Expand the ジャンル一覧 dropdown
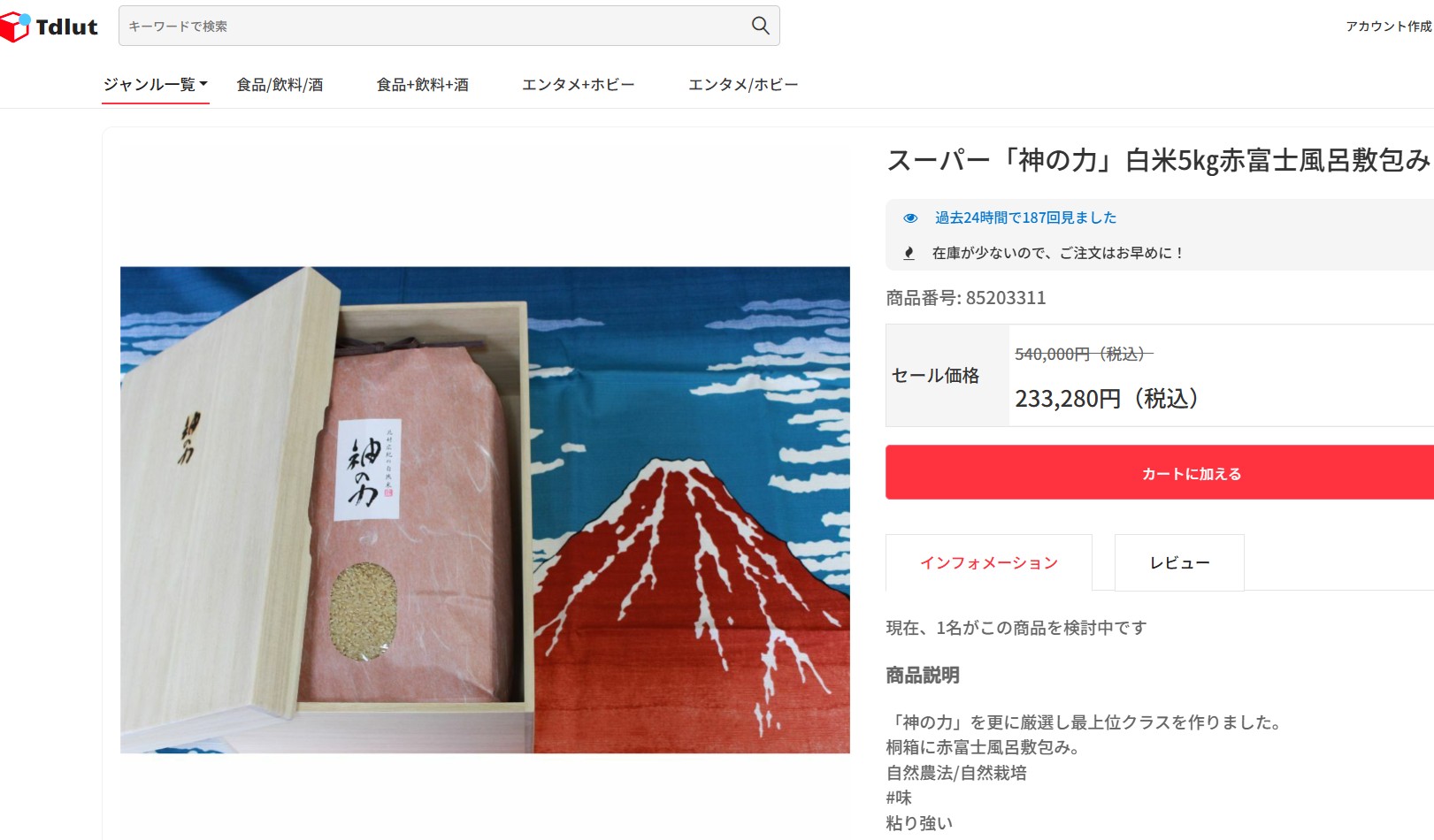This screenshot has width=1434, height=840. [156, 85]
